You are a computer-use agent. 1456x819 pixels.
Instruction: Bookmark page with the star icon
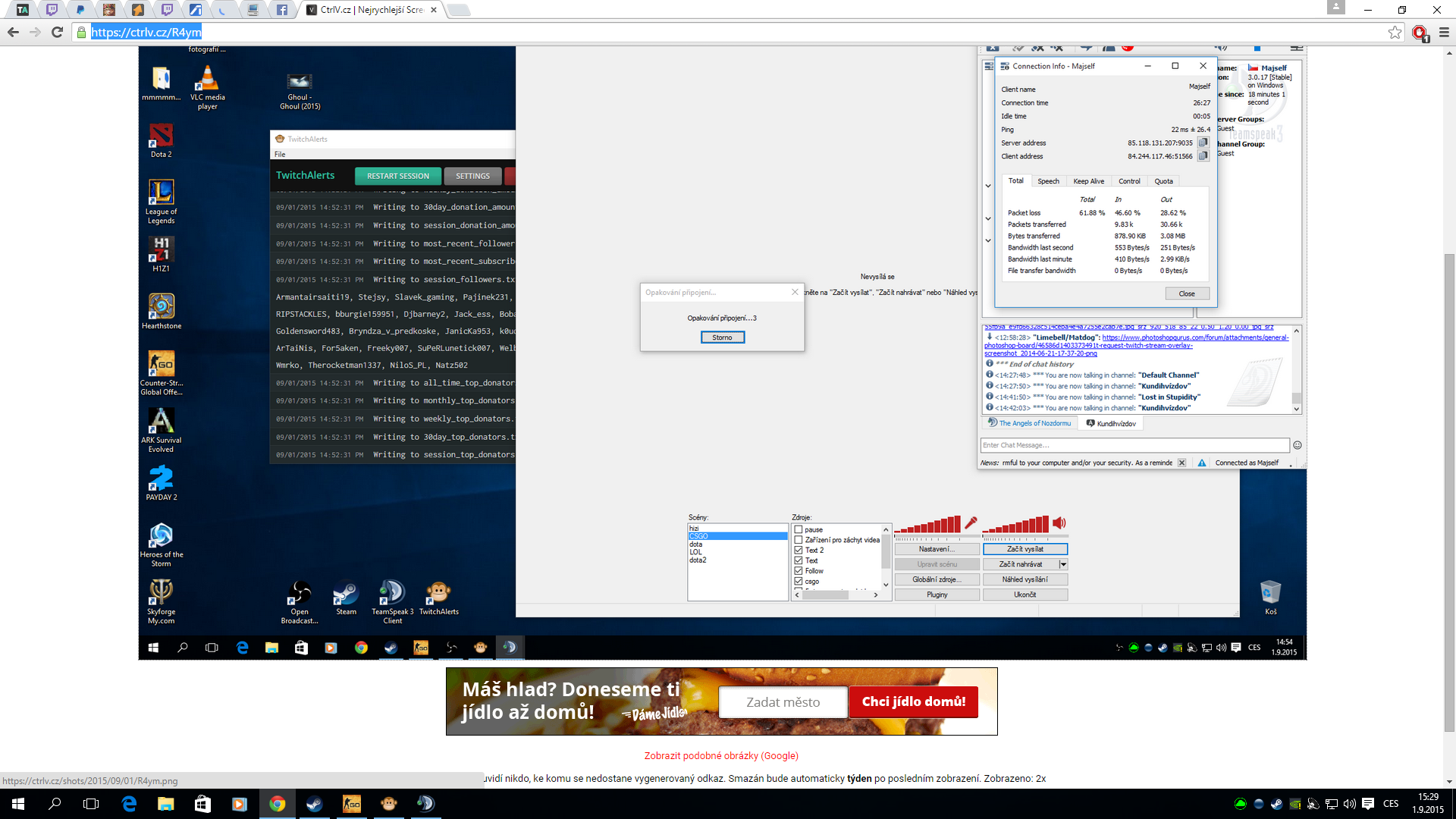coord(1395,32)
